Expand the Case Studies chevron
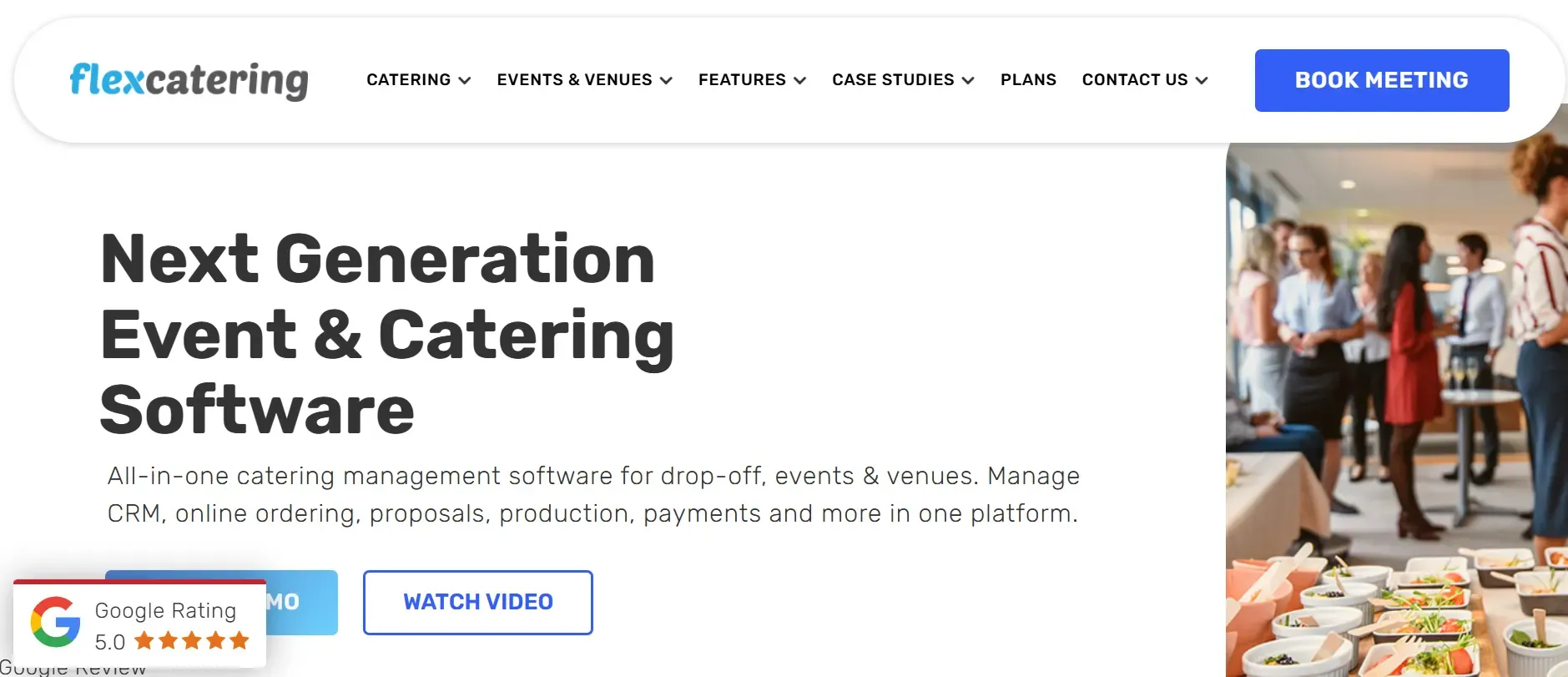Image resolution: width=1568 pixels, height=677 pixels. (x=968, y=81)
